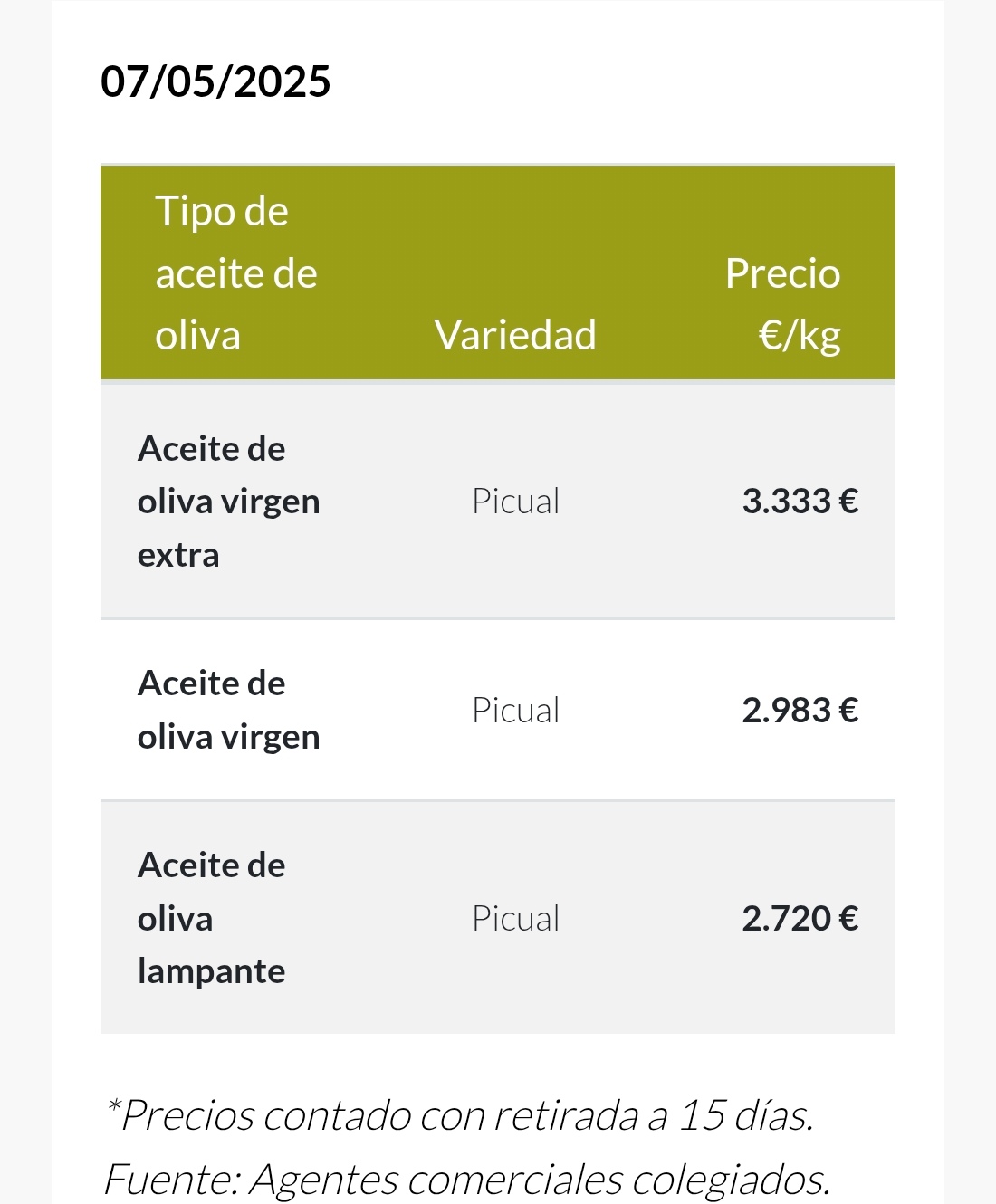The width and height of the screenshot is (996, 1204).
Task: Click Picual in the lampante row
Action: pyautogui.click(x=515, y=919)
